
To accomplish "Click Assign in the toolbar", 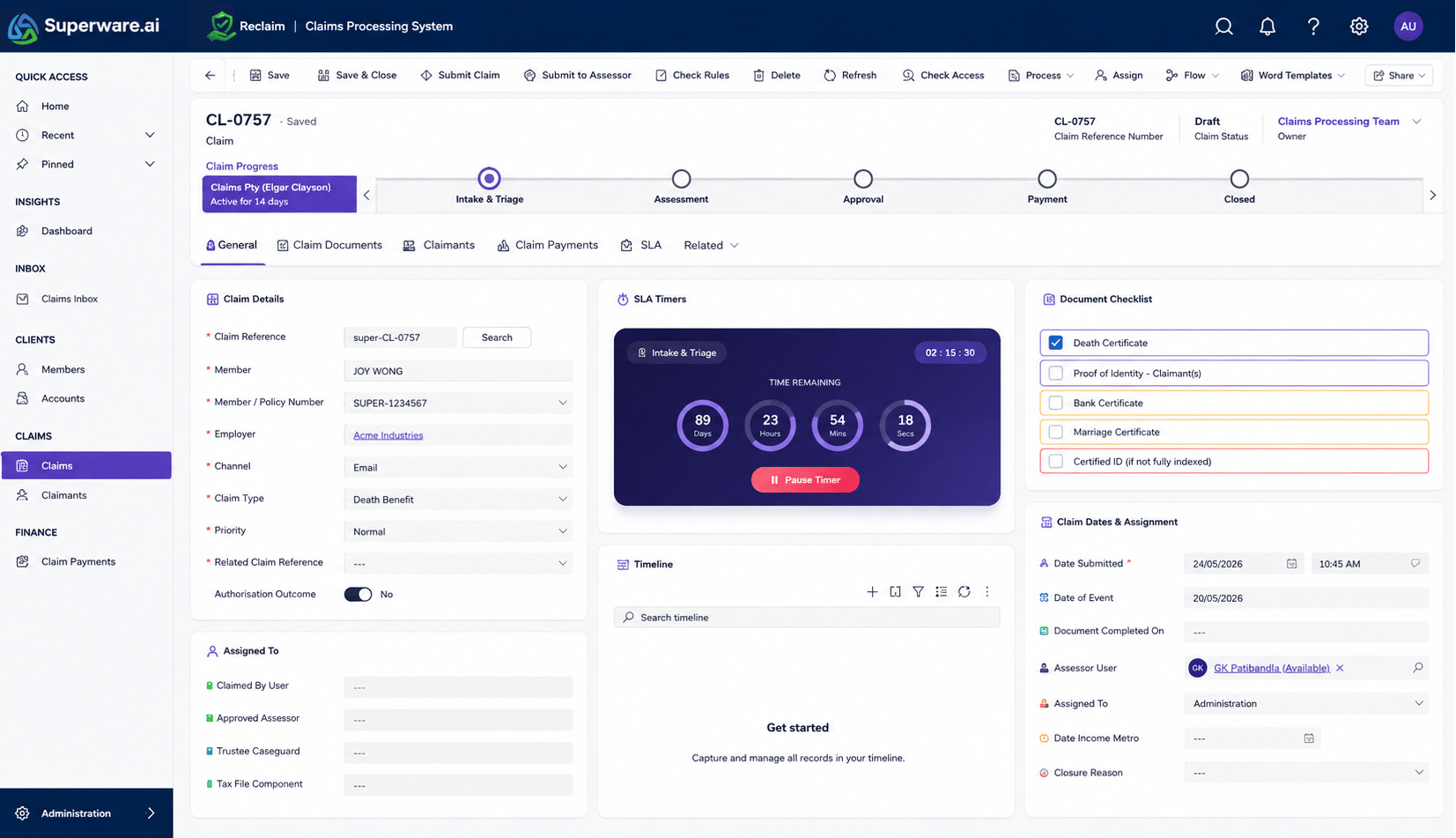I will 1119,76.
